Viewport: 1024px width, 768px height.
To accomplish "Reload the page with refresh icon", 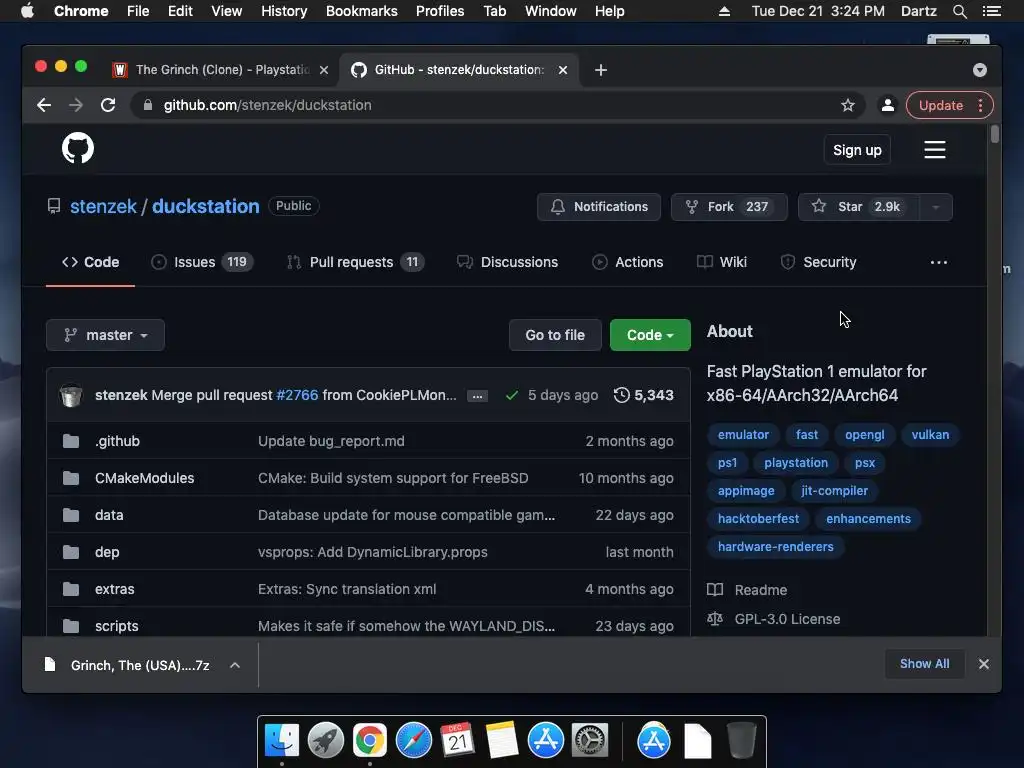I will click(108, 105).
